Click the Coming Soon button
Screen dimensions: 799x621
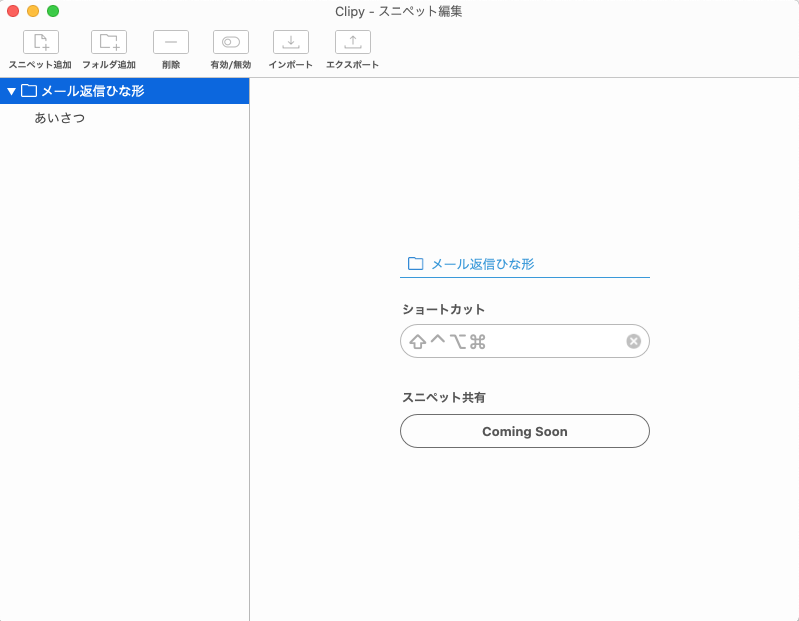click(x=525, y=431)
